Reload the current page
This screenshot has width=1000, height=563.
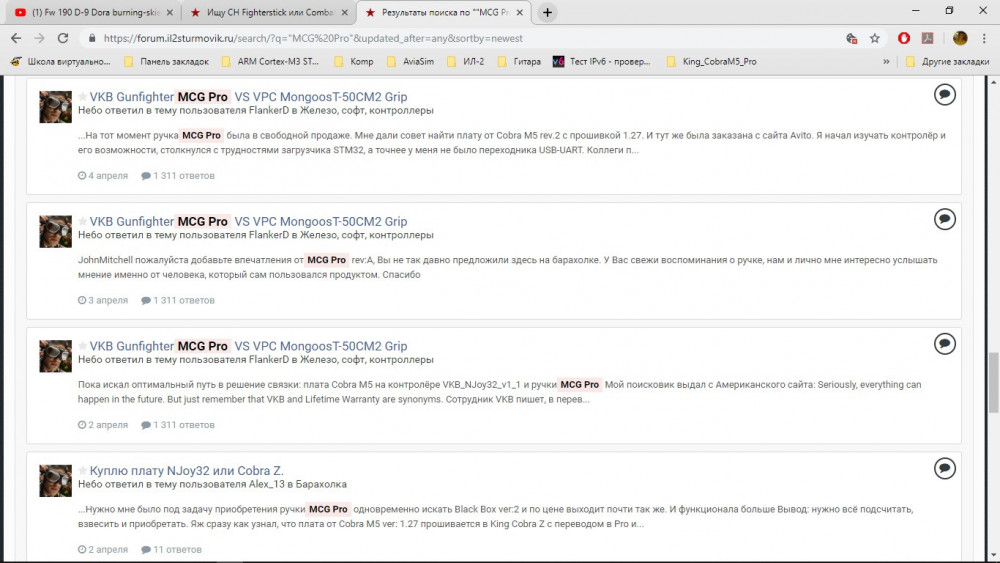(62, 38)
